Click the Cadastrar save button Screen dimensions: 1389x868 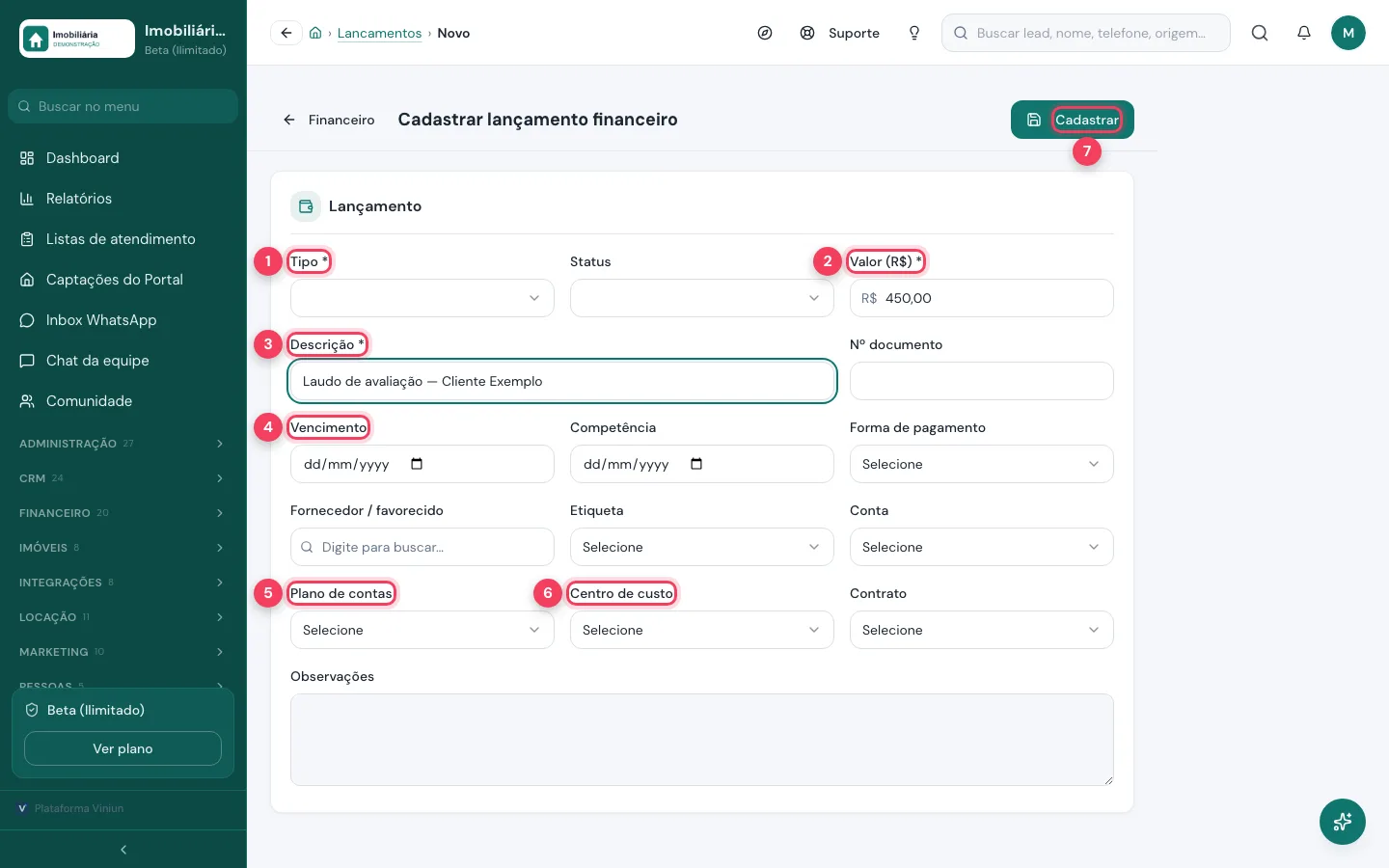1073,120
